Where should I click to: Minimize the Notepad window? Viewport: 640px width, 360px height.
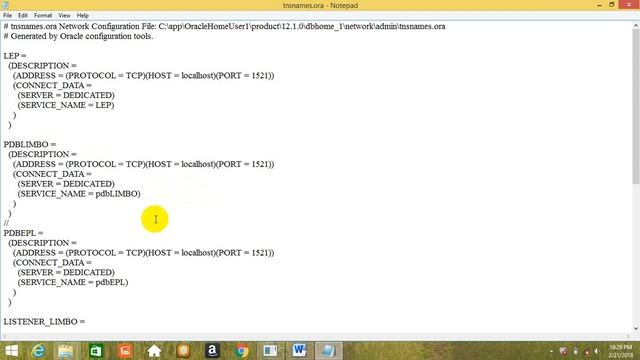[x=599, y=5]
